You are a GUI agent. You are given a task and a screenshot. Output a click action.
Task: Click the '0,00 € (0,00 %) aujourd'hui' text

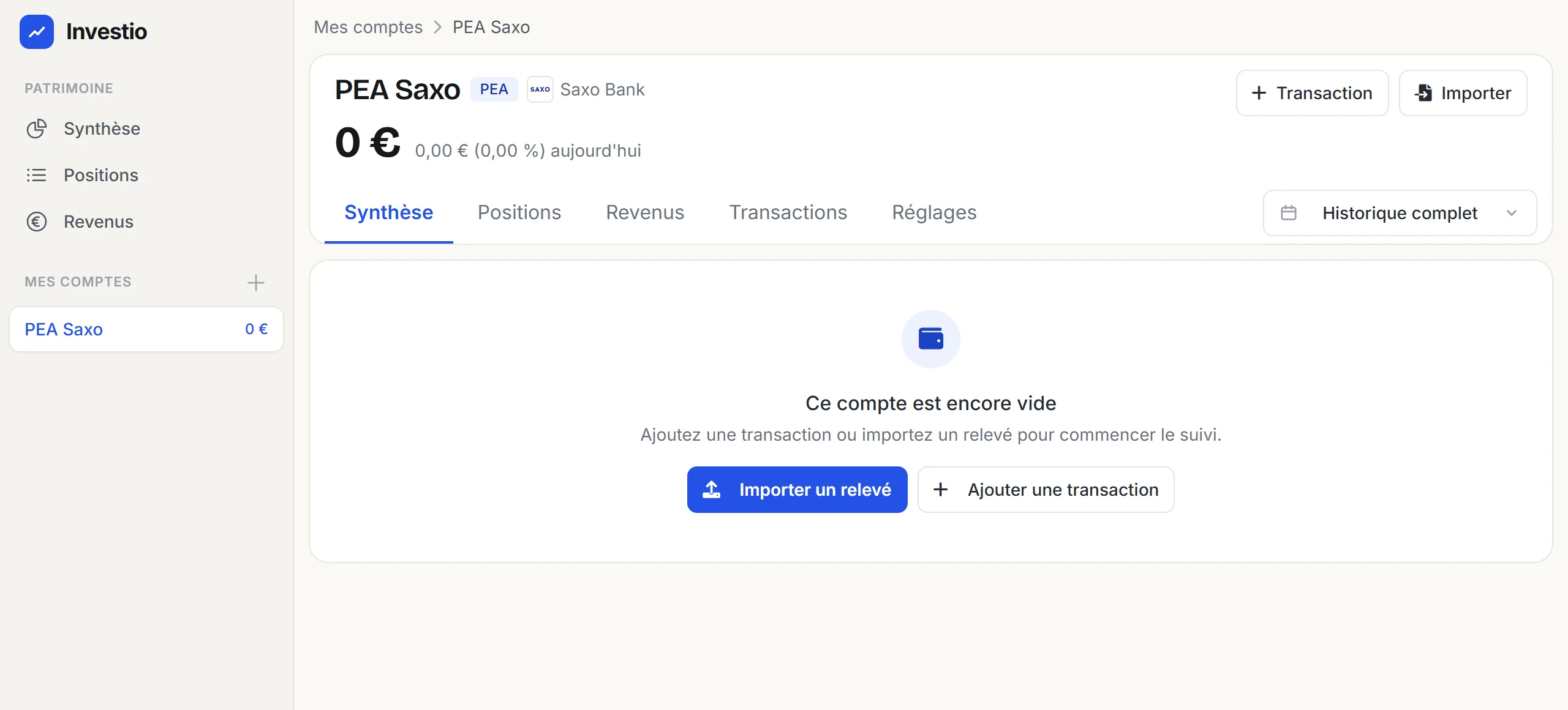[x=528, y=151]
